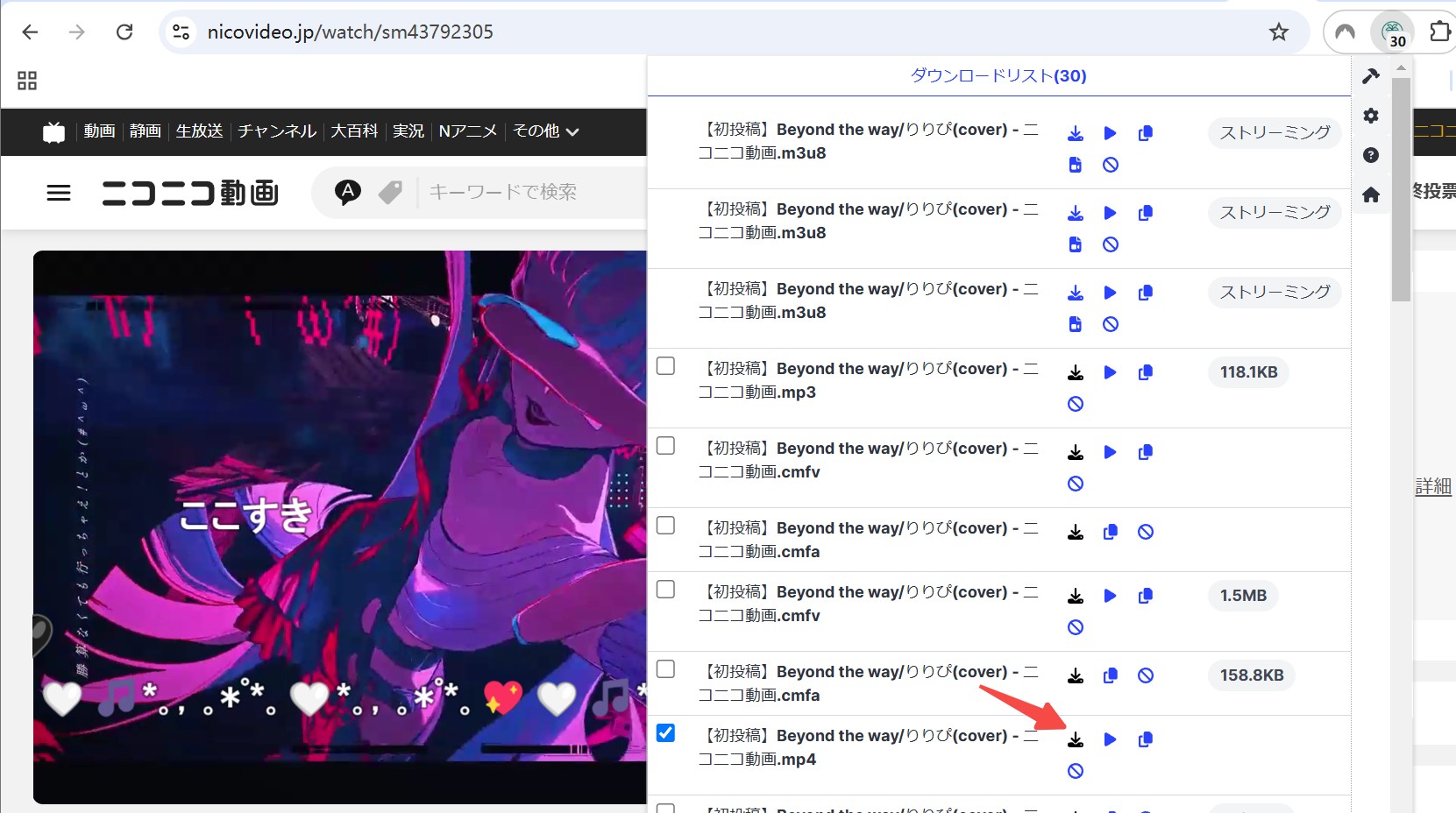This screenshot has height=813, width=1456.
Task: Go back to the previous page
Action: point(30,32)
